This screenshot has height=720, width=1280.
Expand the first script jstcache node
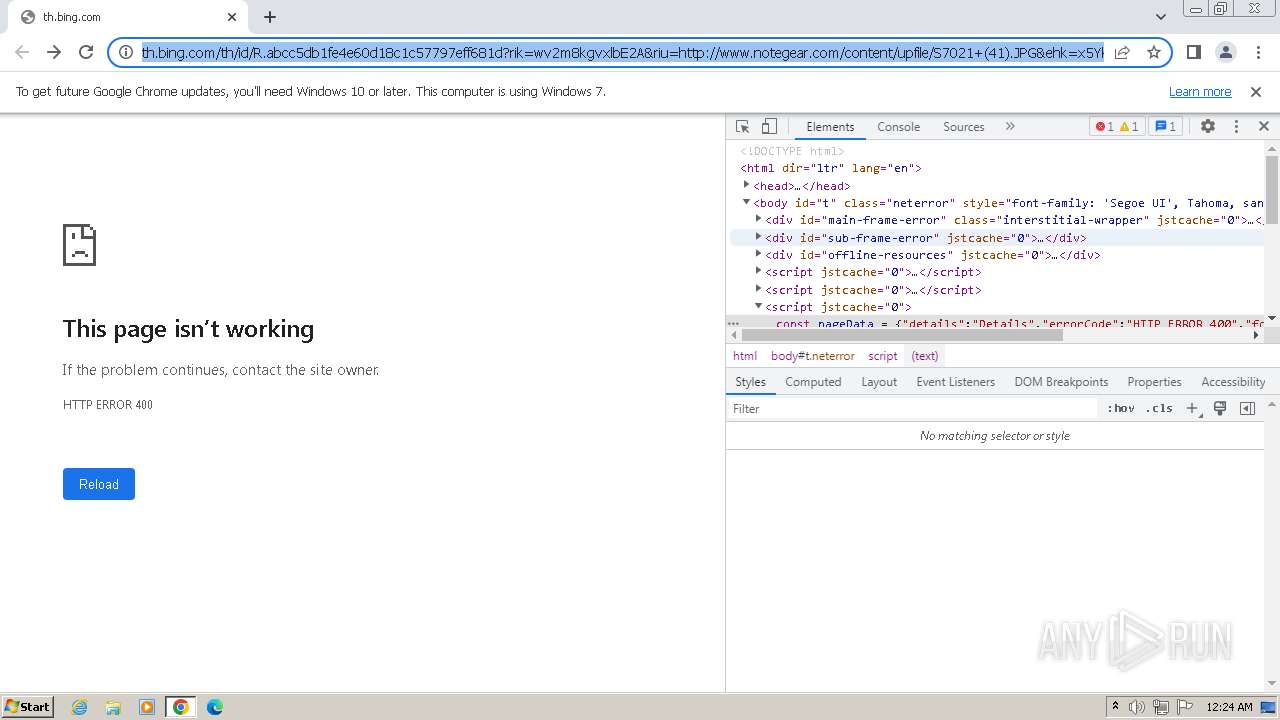click(758, 271)
